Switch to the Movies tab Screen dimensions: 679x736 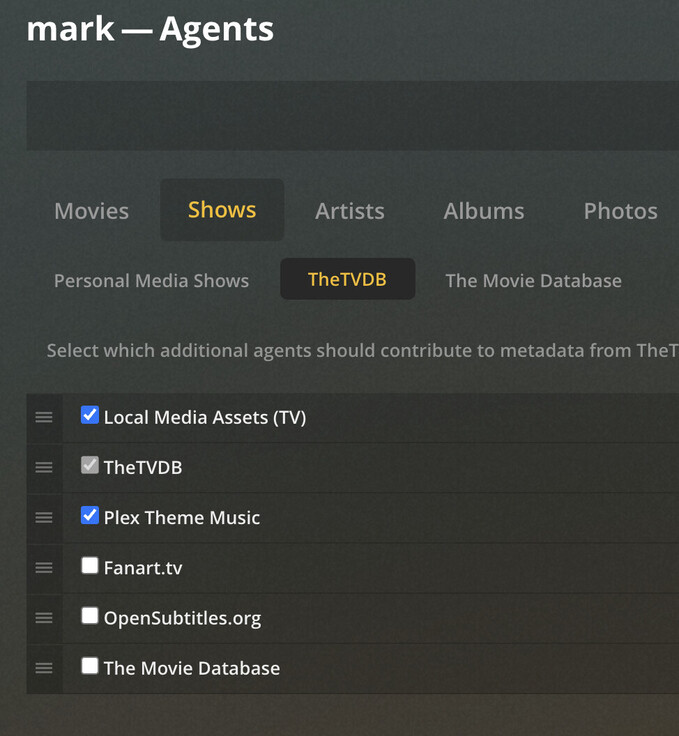91,211
